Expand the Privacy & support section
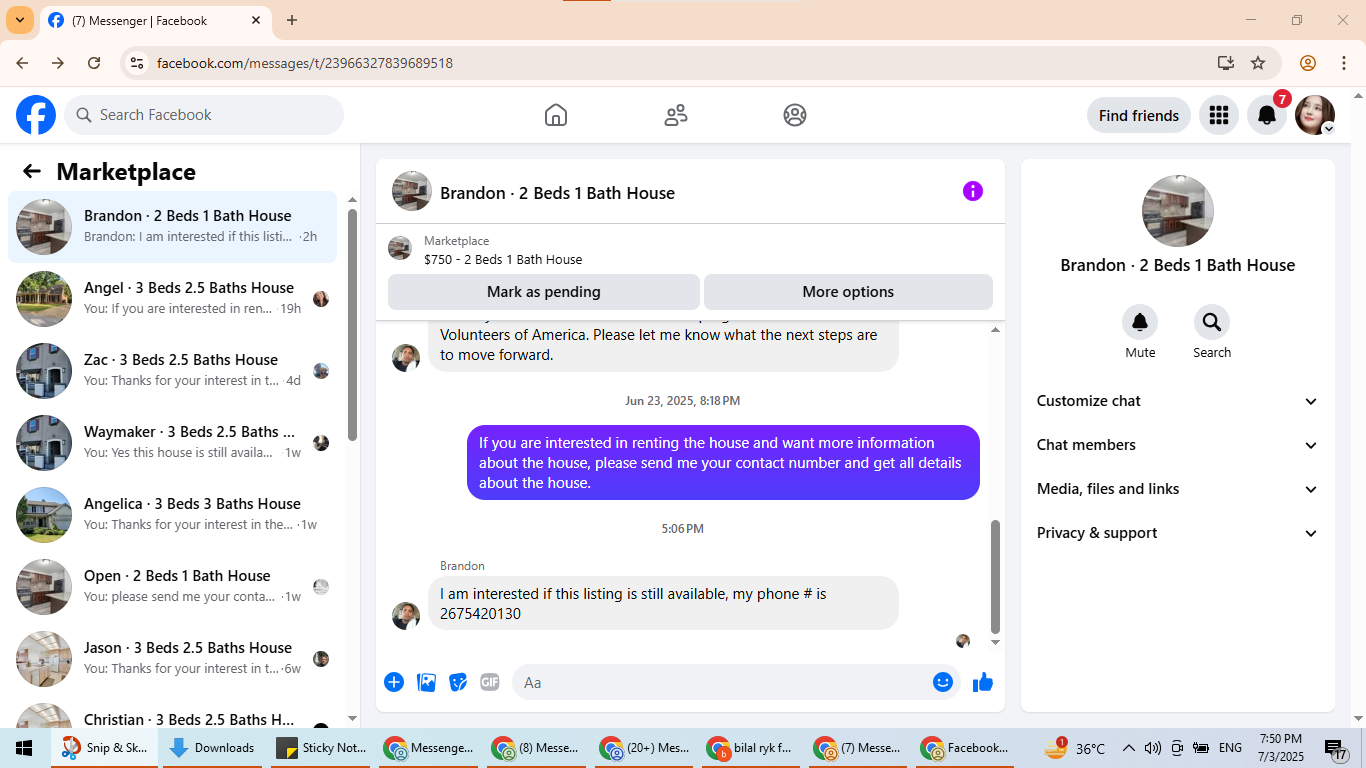 click(1178, 533)
